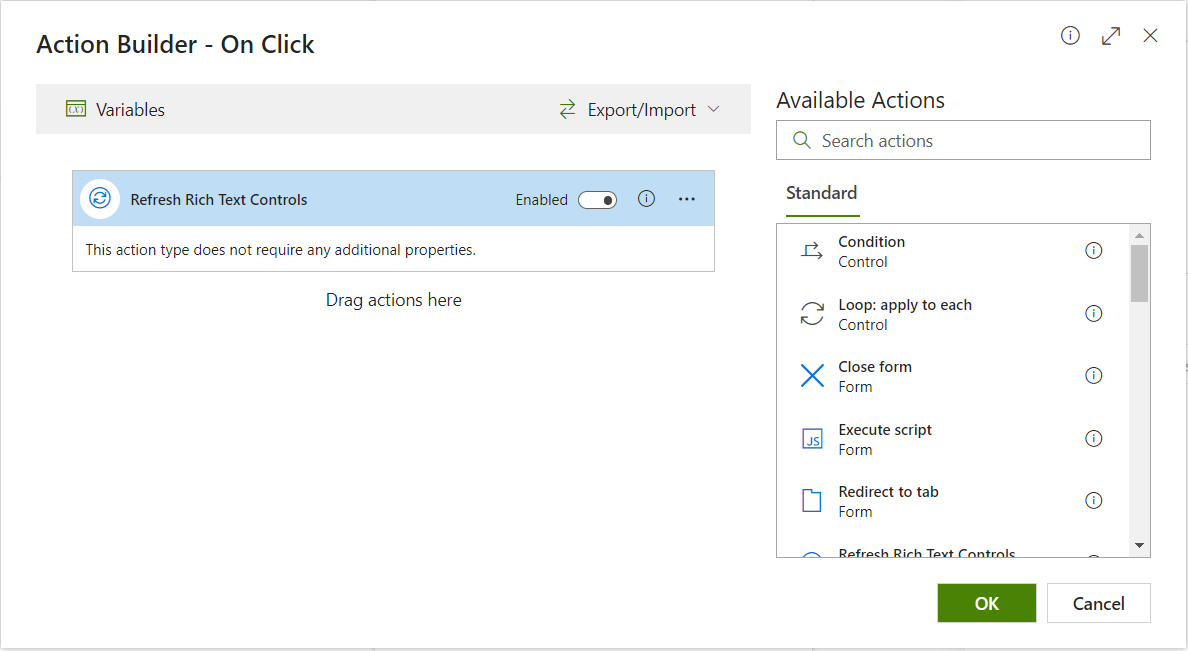This screenshot has width=1188, height=651.
Task: Select the Close form action icon
Action: click(x=812, y=375)
